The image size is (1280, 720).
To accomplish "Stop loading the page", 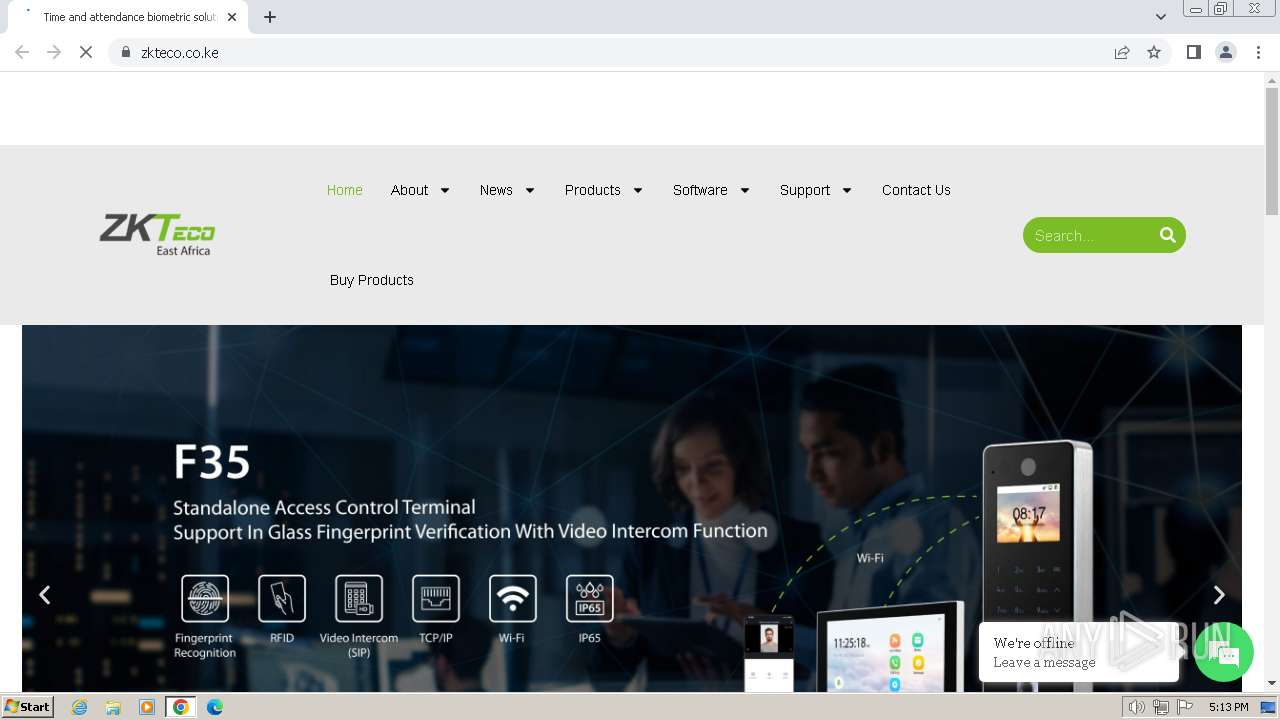I will click(x=86, y=52).
